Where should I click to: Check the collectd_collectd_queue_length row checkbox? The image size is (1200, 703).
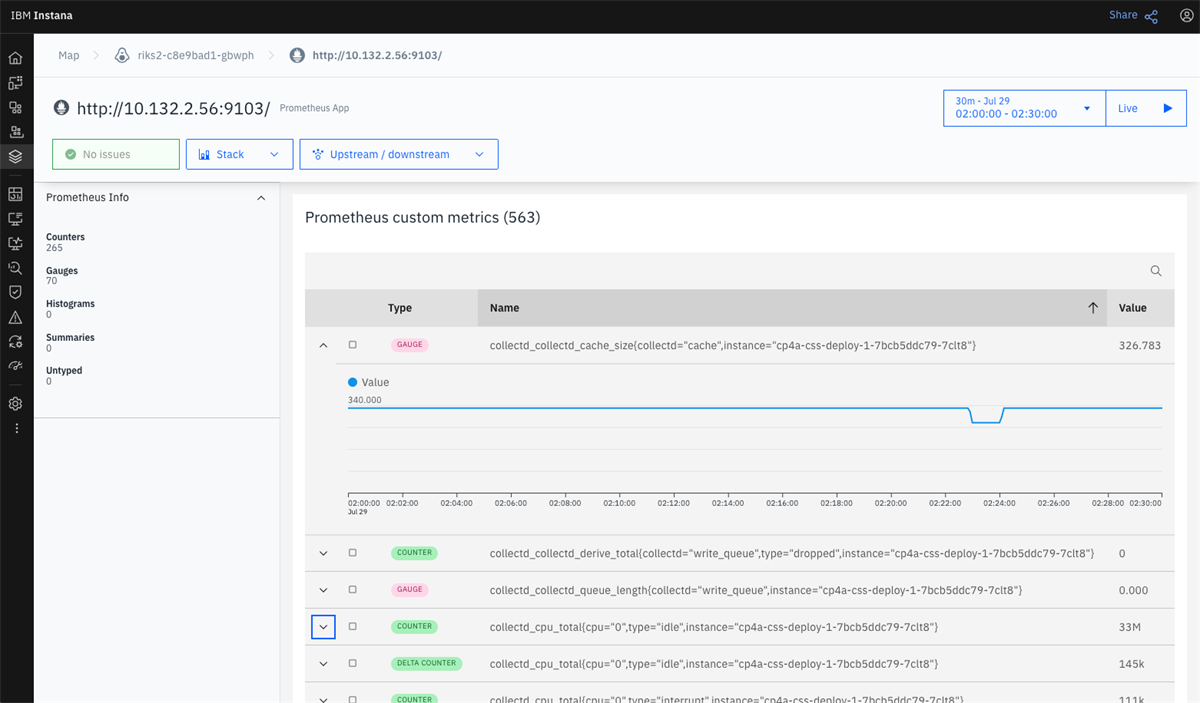(x=352, y=590)
